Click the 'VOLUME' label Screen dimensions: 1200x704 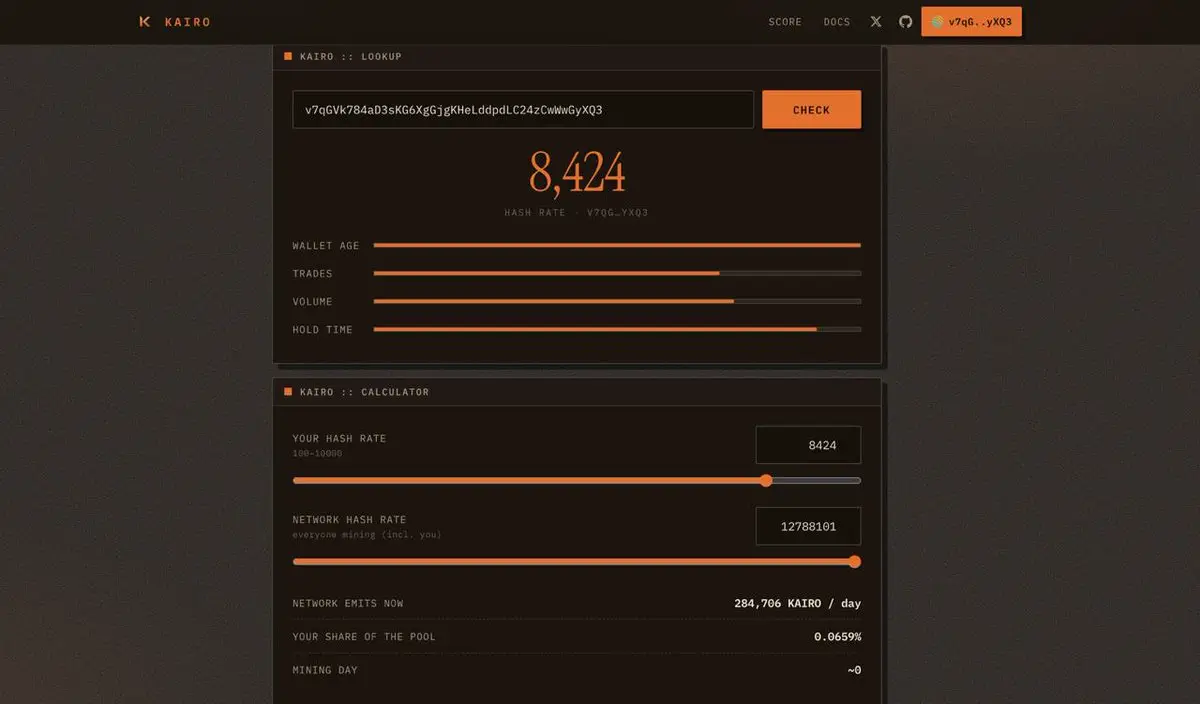point(312,302)
